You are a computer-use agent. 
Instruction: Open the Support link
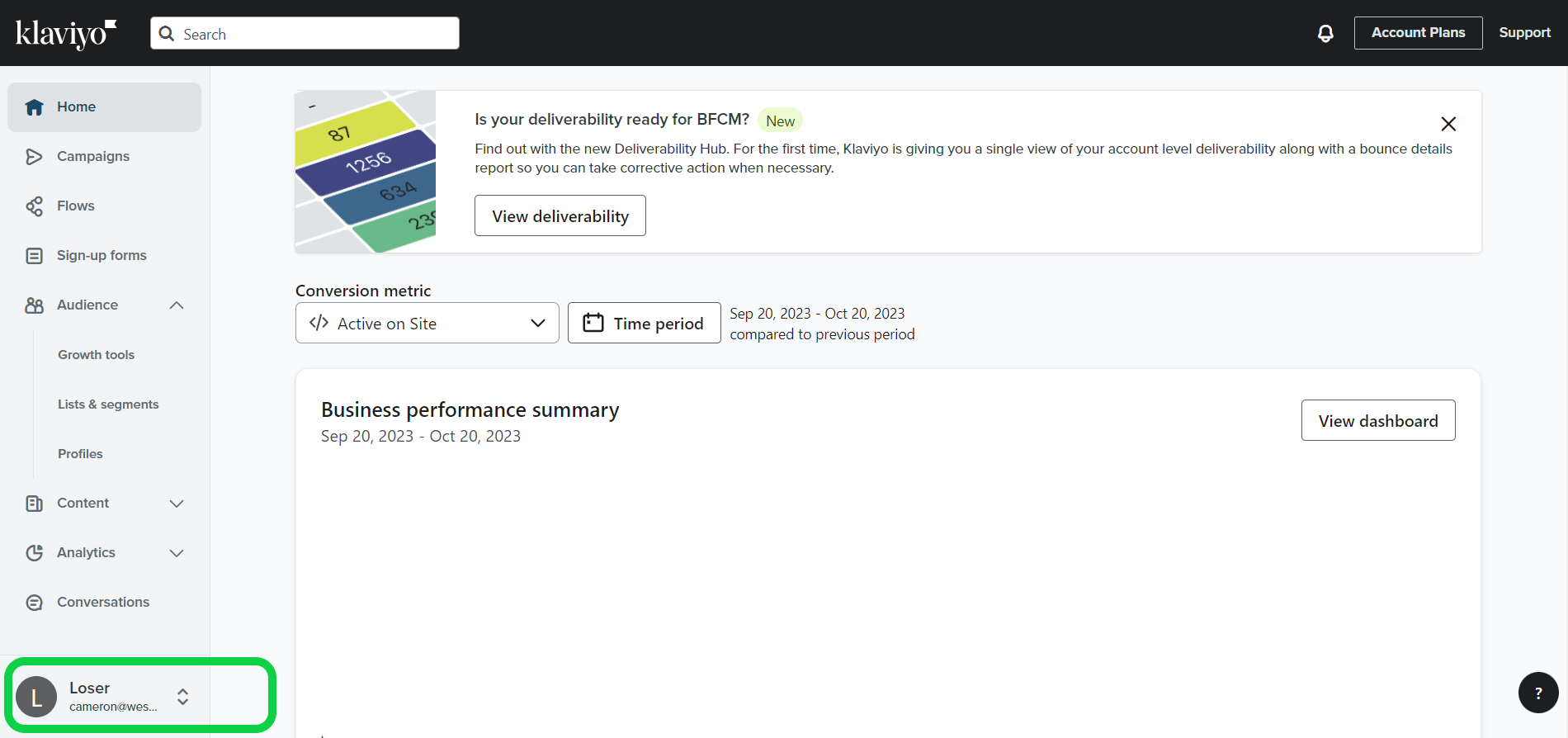(x=1524, y=33)
